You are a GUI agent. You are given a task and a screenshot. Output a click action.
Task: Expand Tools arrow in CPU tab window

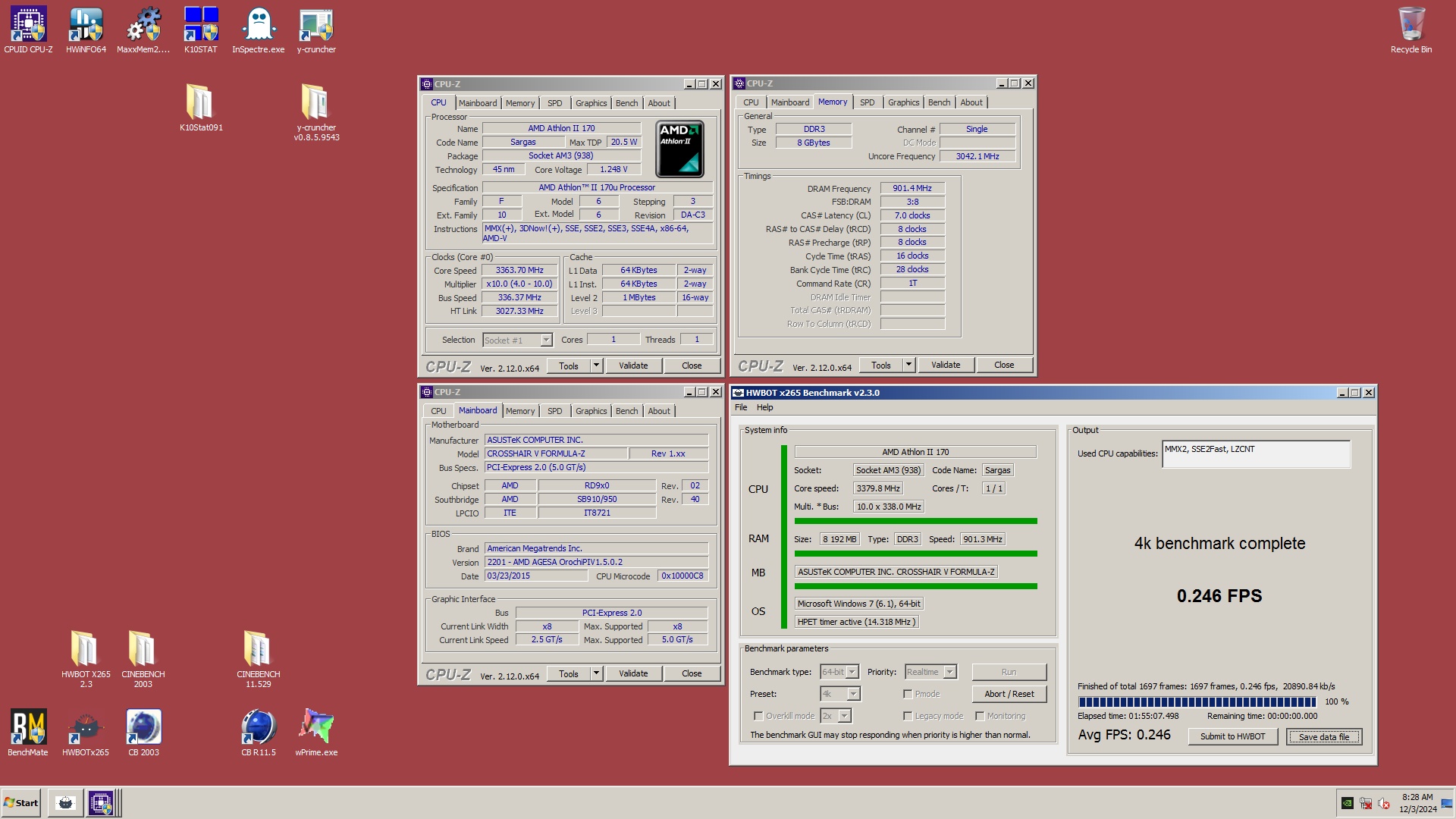click(597, 366)
